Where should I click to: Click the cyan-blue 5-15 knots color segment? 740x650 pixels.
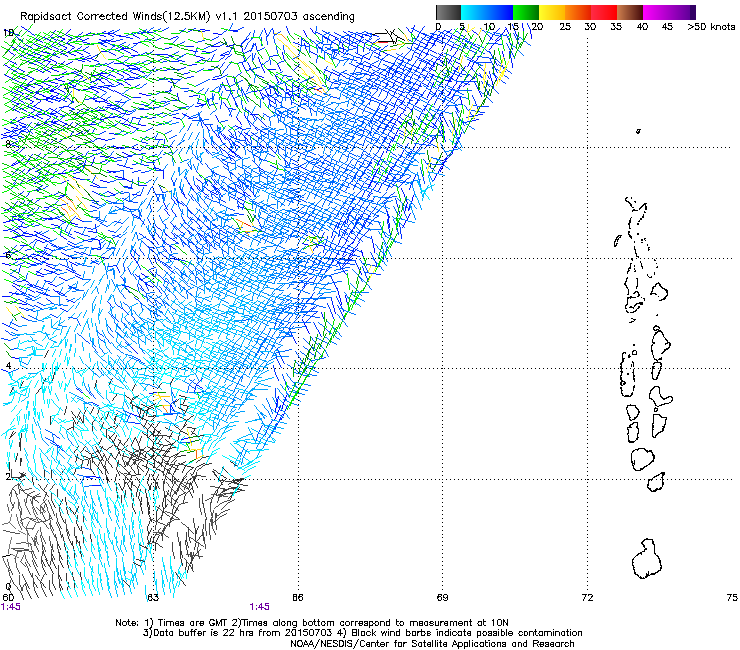[x=487, y=12]
